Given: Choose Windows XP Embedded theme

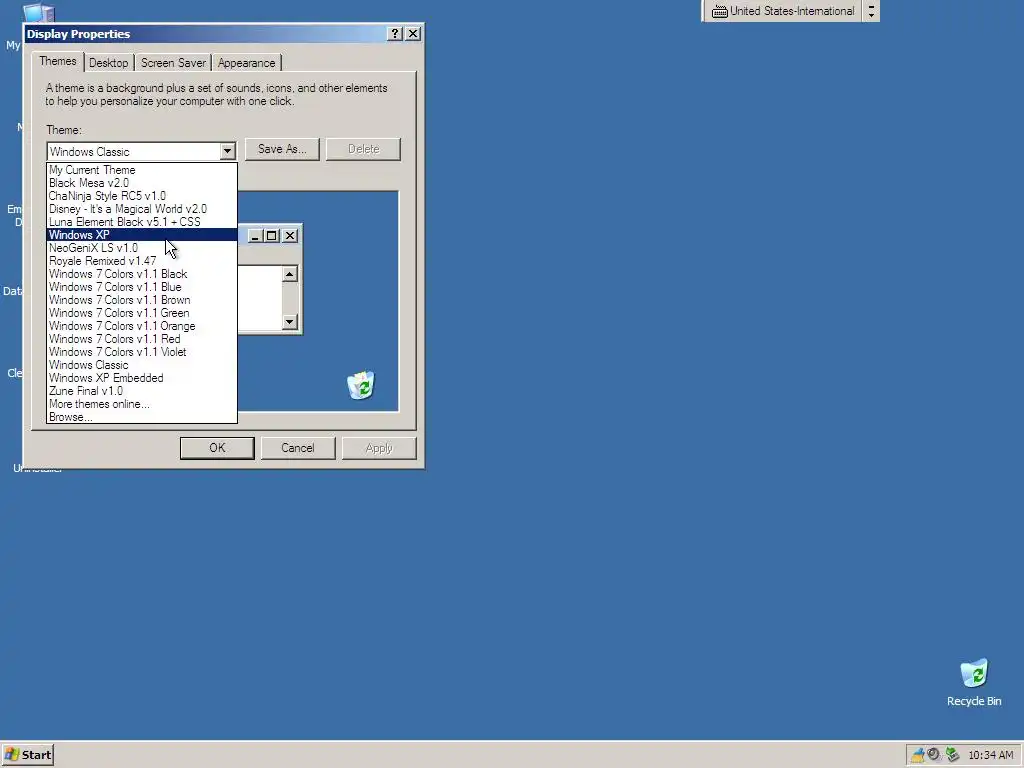Looking at the screenshot, I should 142,378.
